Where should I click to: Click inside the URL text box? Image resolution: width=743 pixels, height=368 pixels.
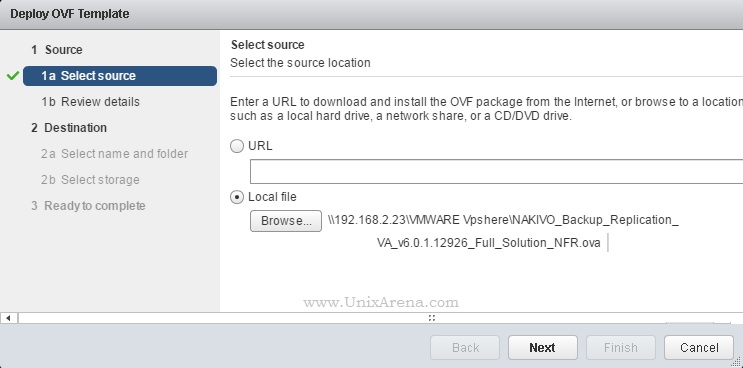tap(496, 171)
